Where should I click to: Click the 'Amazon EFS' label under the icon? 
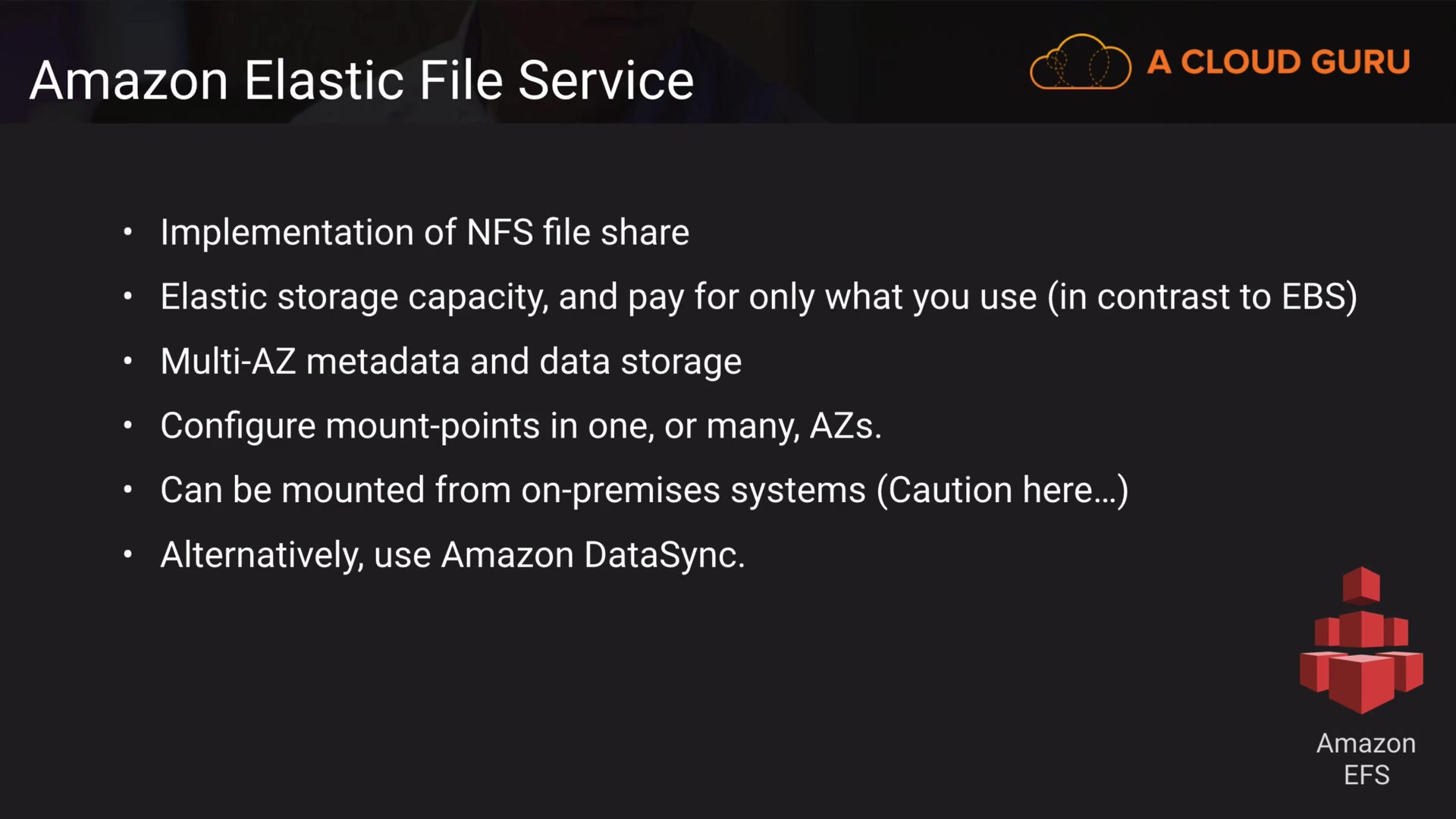point(1366,759)
